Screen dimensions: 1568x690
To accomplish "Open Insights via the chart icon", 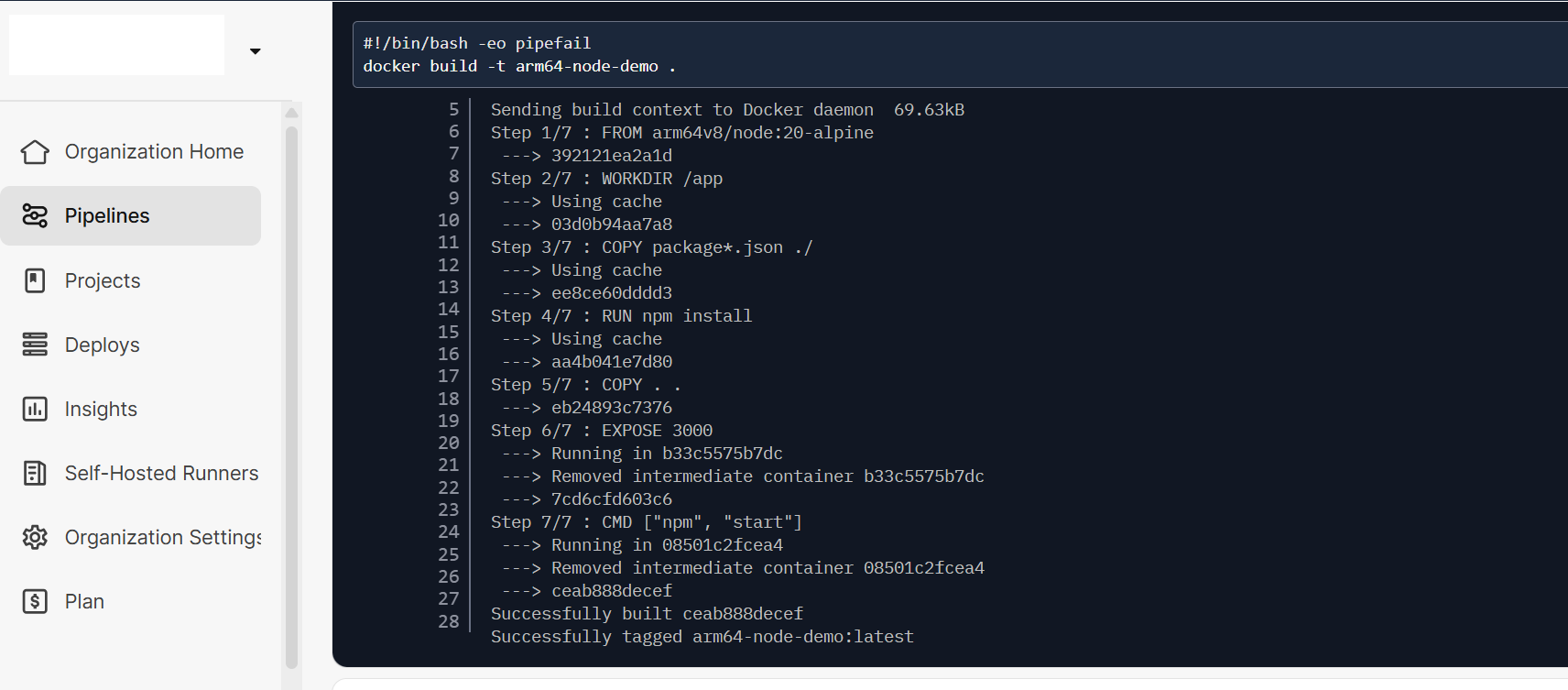I will [x=34, y=409].
